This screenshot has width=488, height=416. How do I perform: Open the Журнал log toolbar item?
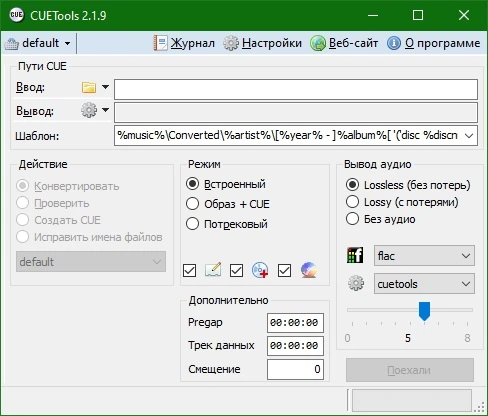point(184,43)
